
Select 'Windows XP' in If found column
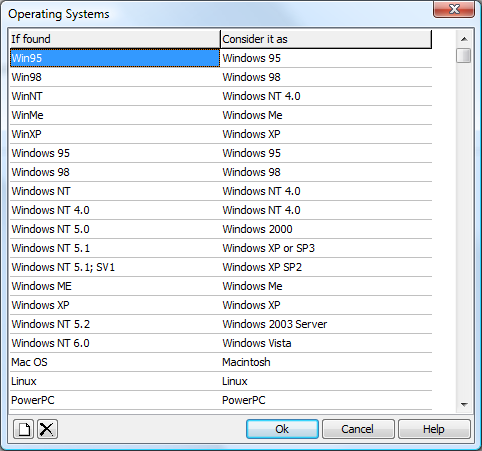pyautogui.click(x=115, y=305)
